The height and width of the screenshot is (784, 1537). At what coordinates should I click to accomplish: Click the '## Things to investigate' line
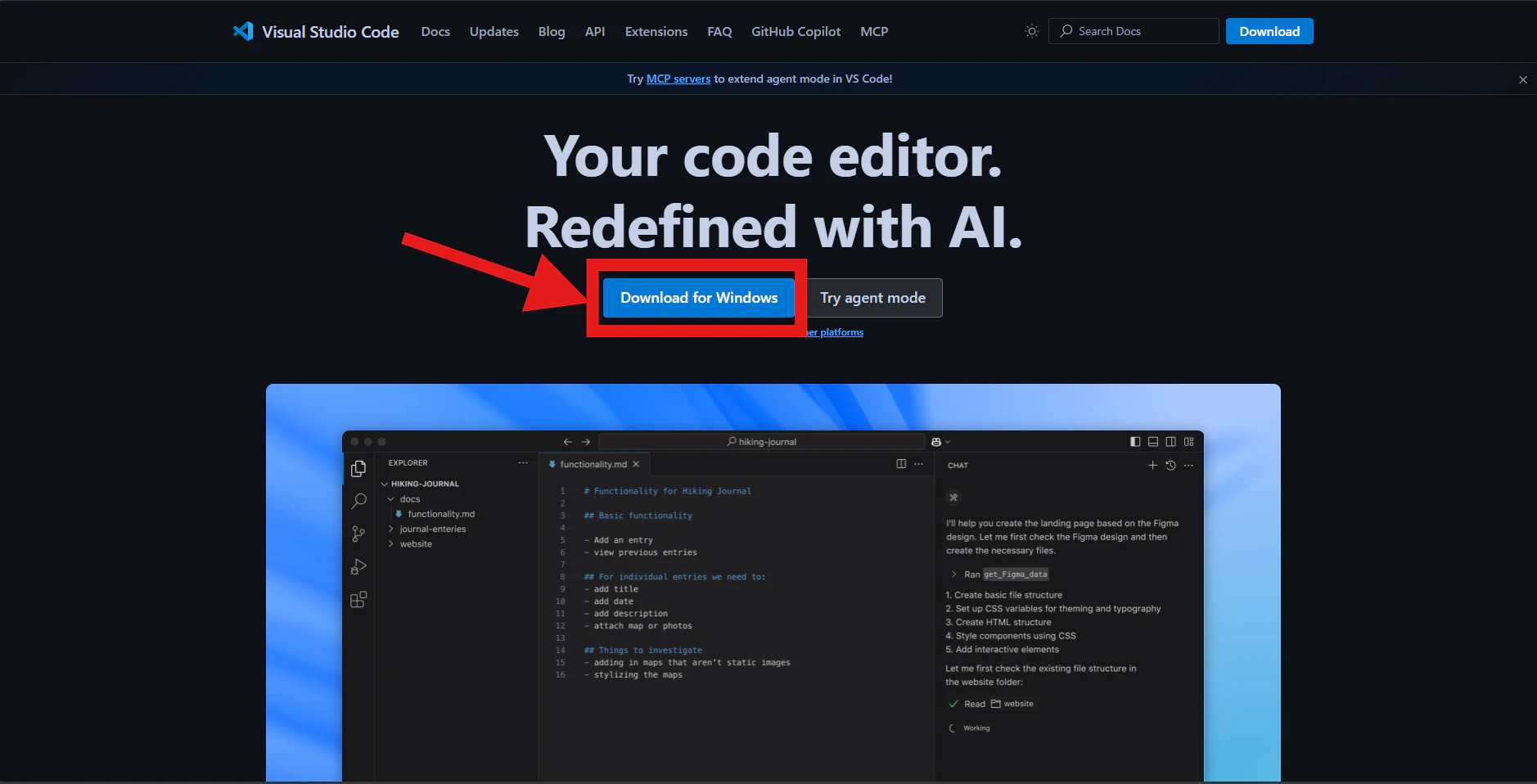642,651
